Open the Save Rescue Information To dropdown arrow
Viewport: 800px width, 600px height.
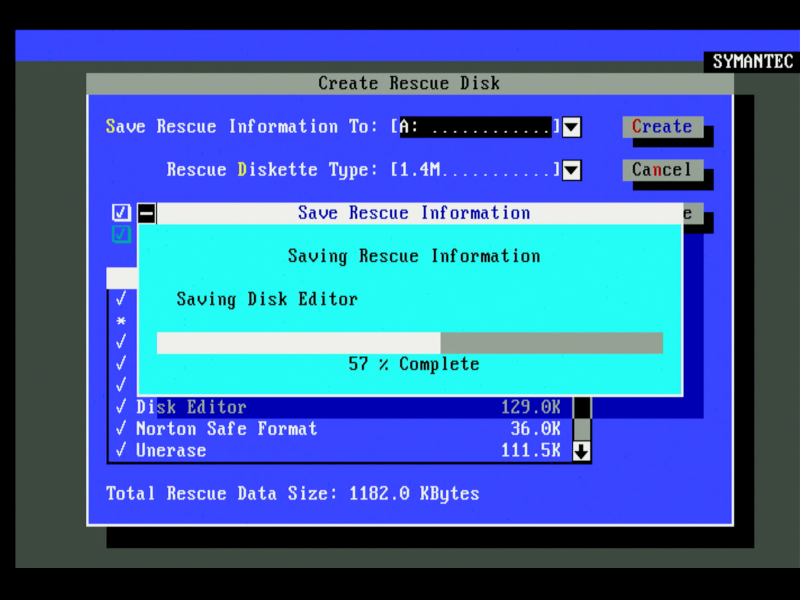point(571,127)
